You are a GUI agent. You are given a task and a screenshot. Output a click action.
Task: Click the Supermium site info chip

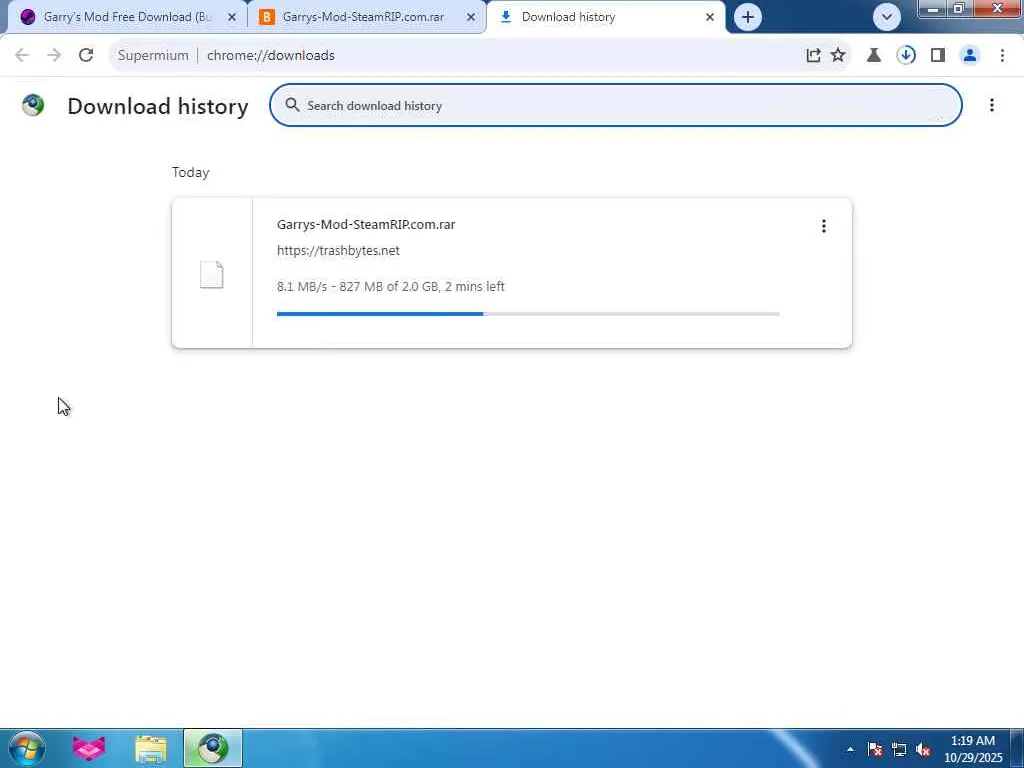point(153,56)
